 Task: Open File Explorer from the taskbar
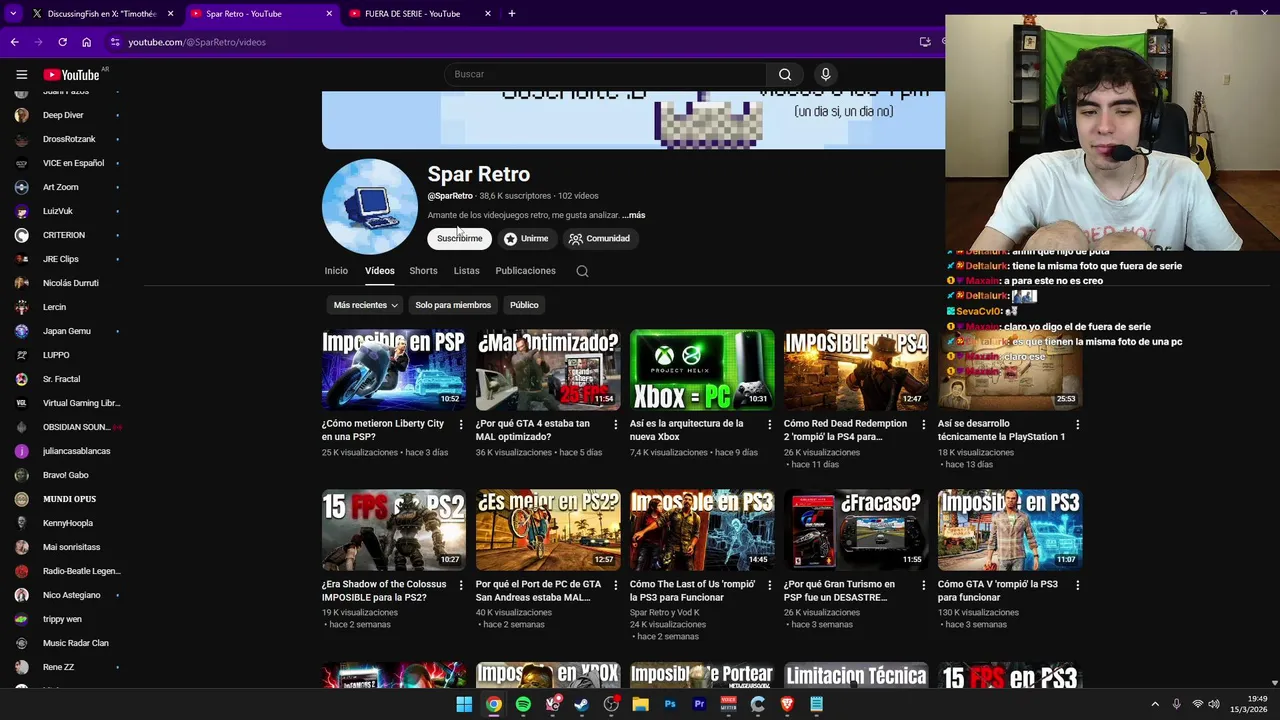point(640,704)
